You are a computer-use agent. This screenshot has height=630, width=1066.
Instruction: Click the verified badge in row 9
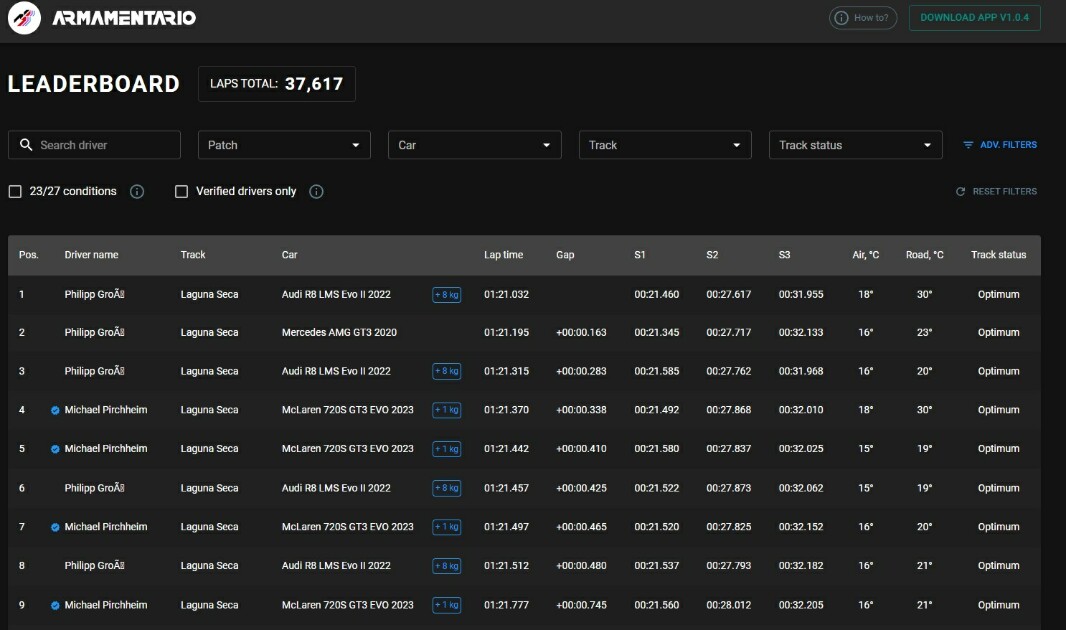tap(55, 606)
